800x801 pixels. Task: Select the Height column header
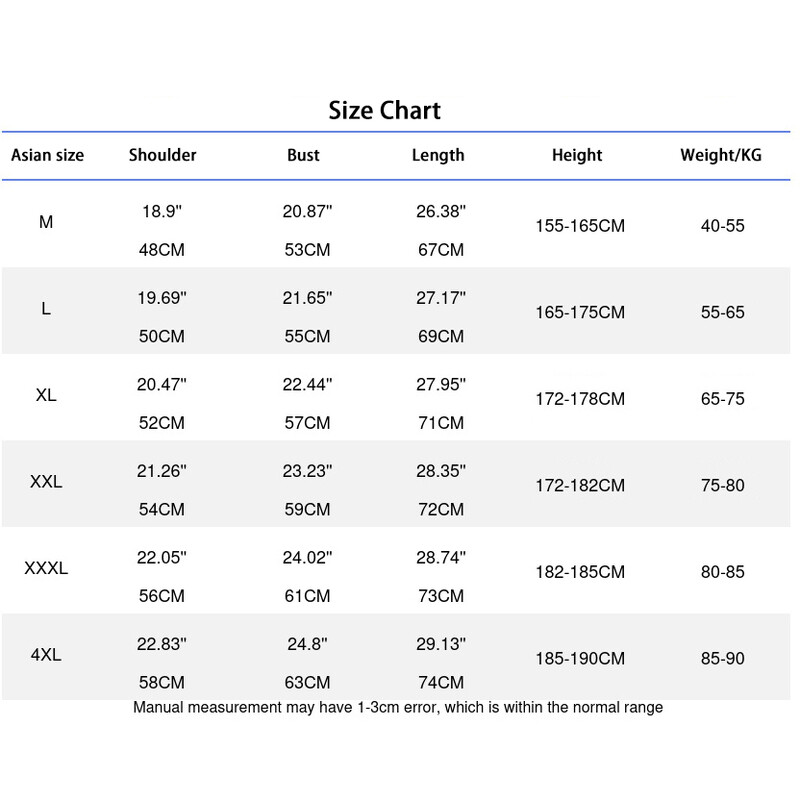(x=577, y=155)
